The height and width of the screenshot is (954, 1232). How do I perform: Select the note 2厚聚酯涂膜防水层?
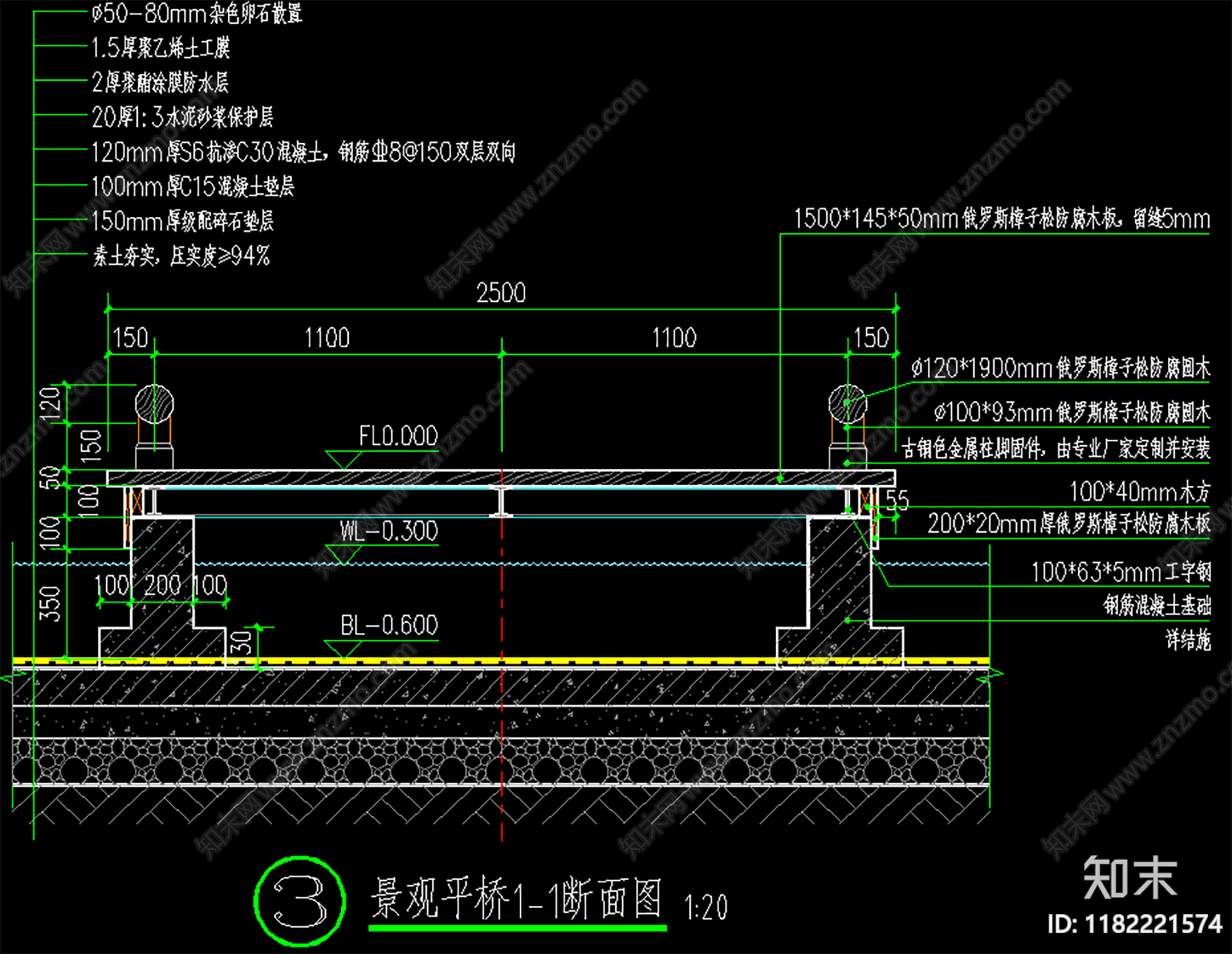(160, 82)
